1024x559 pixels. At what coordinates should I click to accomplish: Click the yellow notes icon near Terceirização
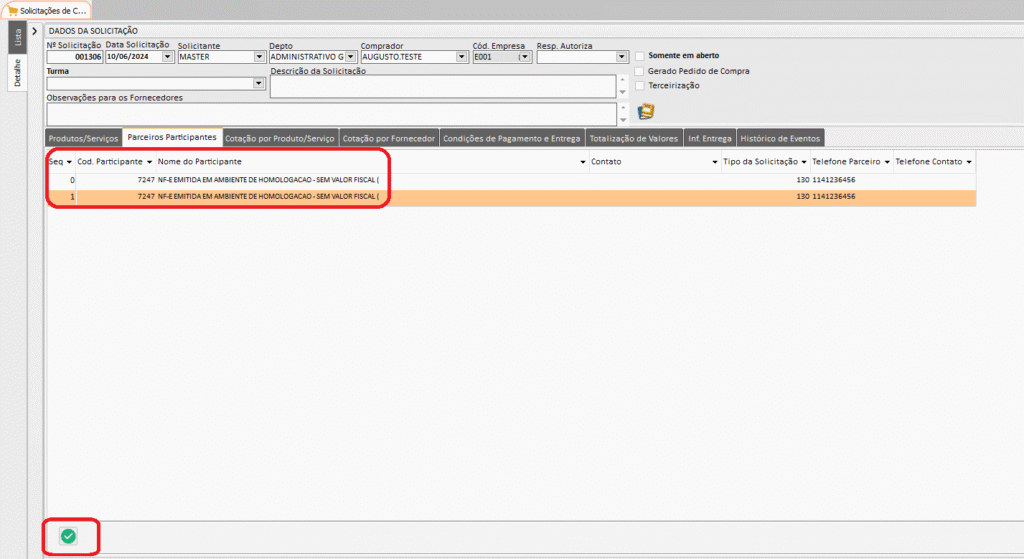645,111
